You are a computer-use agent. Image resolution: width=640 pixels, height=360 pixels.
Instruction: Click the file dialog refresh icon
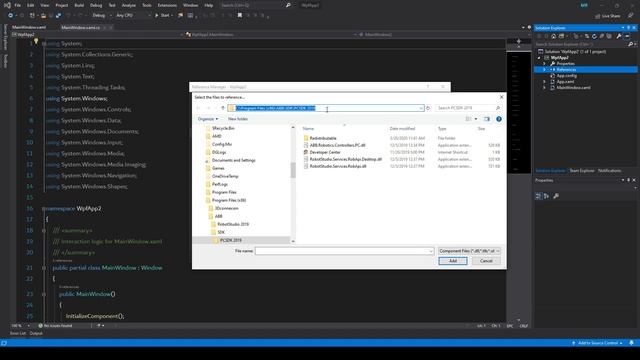(428, 108)
